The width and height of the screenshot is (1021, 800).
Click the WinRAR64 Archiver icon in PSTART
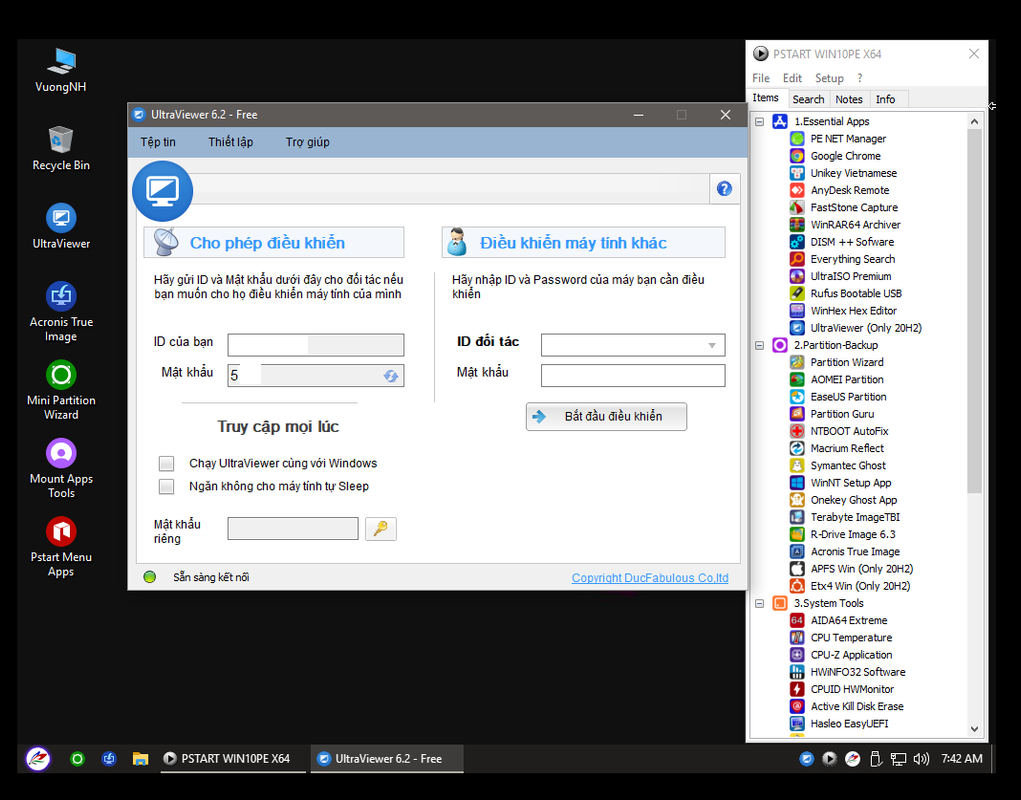click(x=797, y=225)
